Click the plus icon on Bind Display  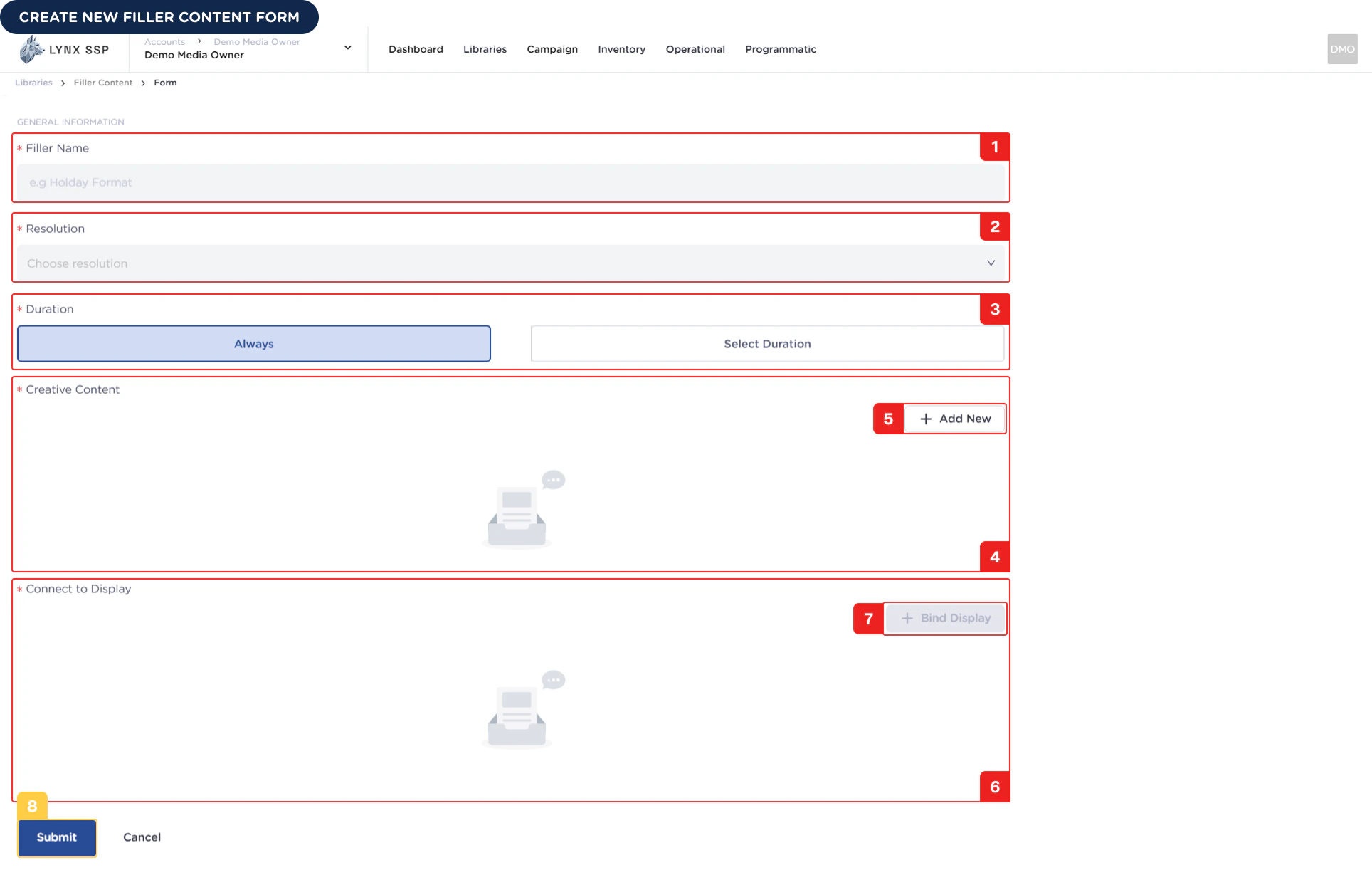(907, 618)
